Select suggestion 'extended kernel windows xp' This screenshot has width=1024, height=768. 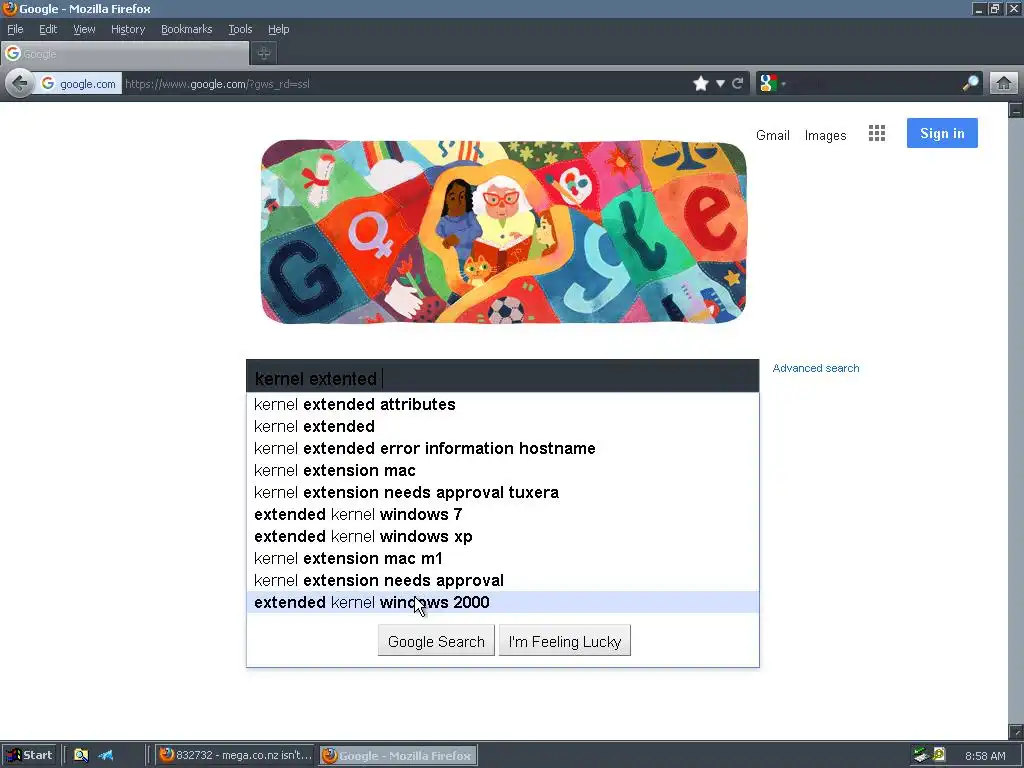(x=502, y=536)
